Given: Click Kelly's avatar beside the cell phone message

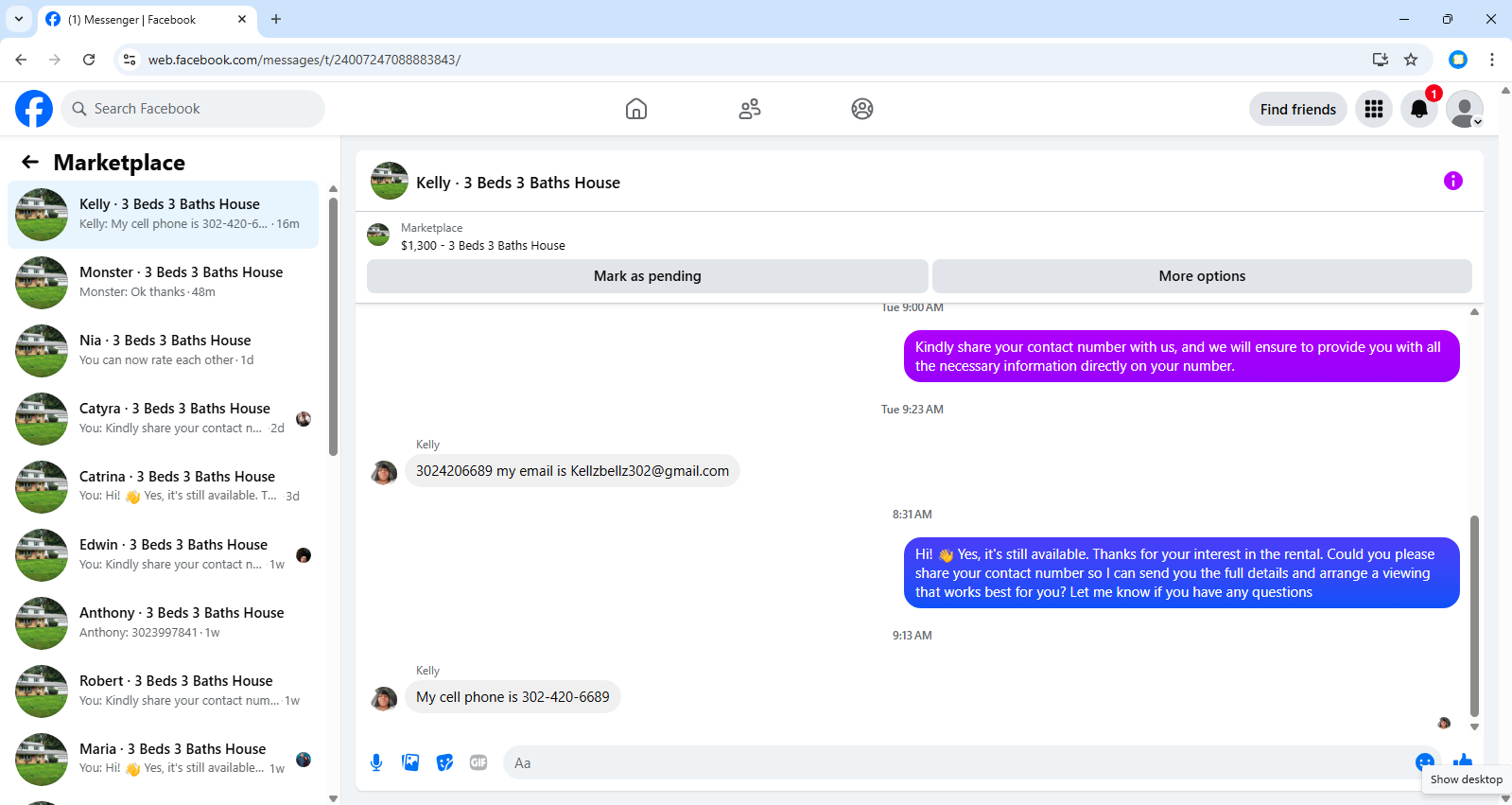Looking at the screenshot, I should tap(384, 698).
